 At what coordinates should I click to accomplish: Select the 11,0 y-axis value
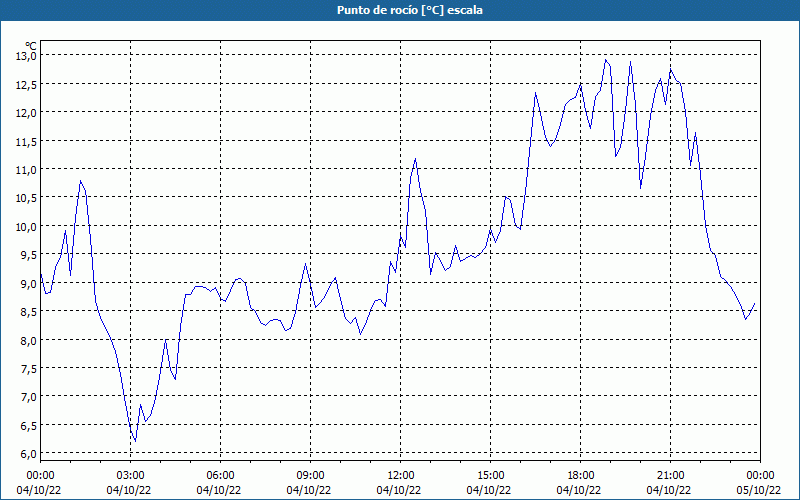[27, 169]
